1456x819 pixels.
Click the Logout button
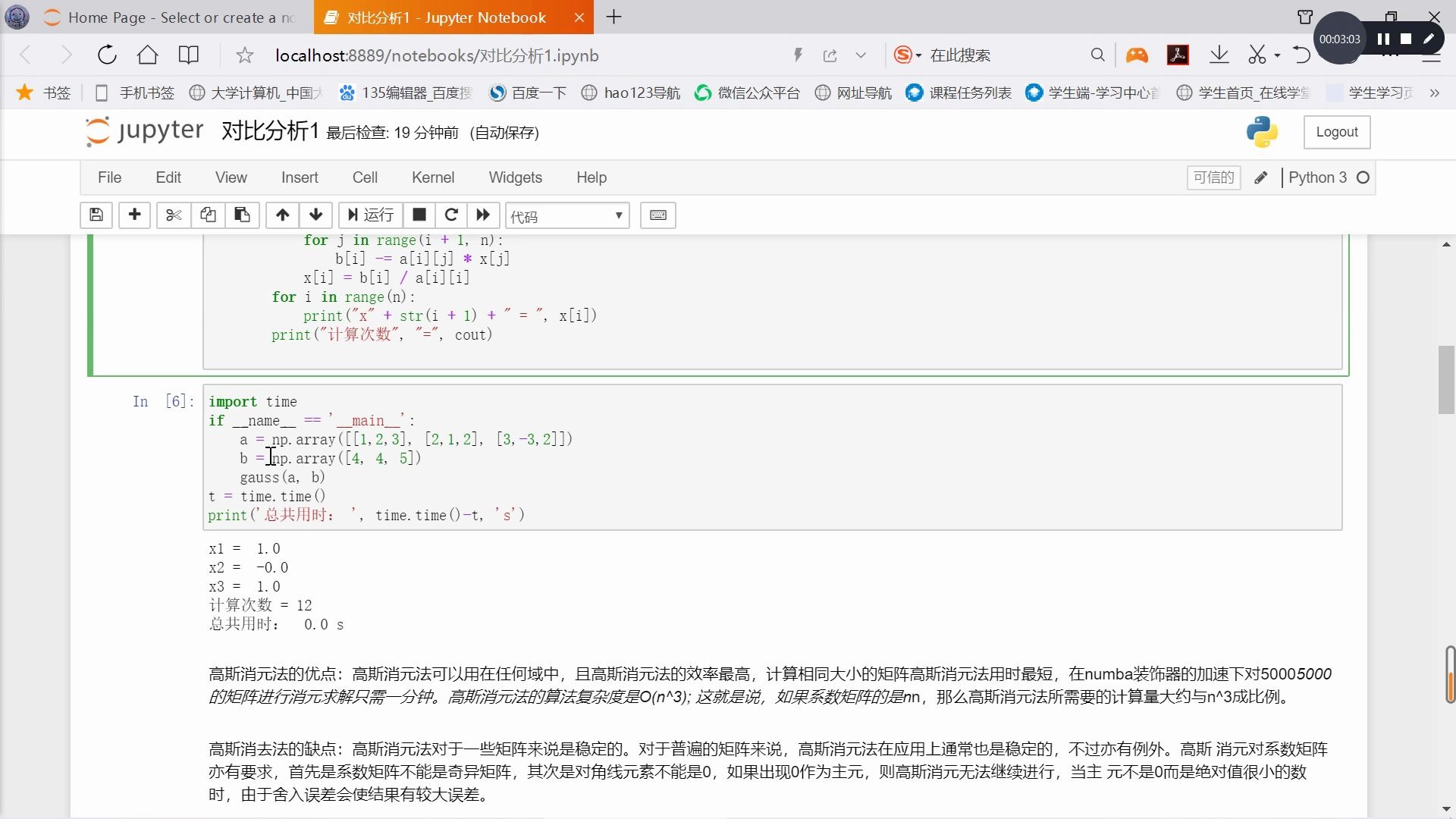[1336, 131]
